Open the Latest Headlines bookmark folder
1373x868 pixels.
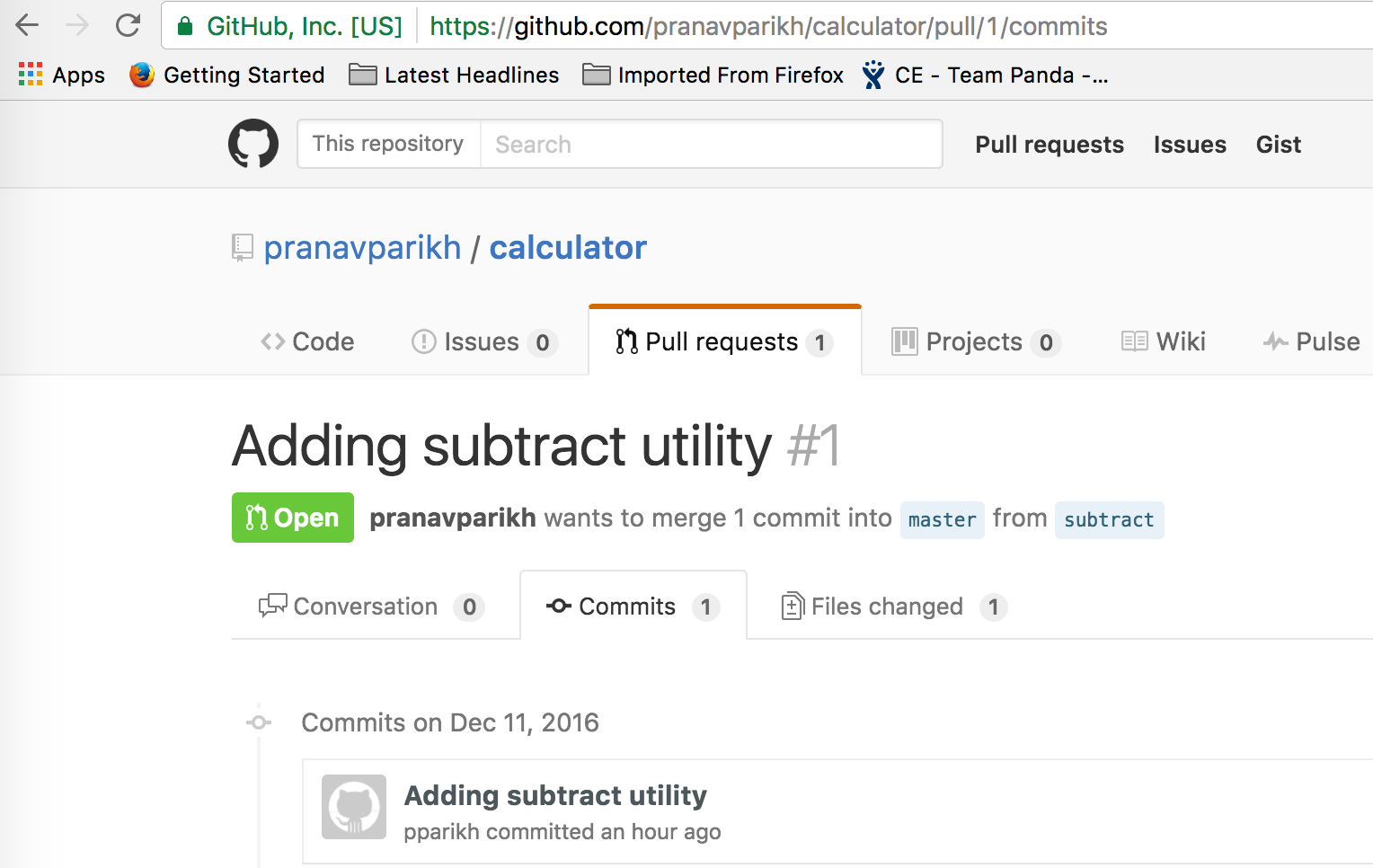454,75
